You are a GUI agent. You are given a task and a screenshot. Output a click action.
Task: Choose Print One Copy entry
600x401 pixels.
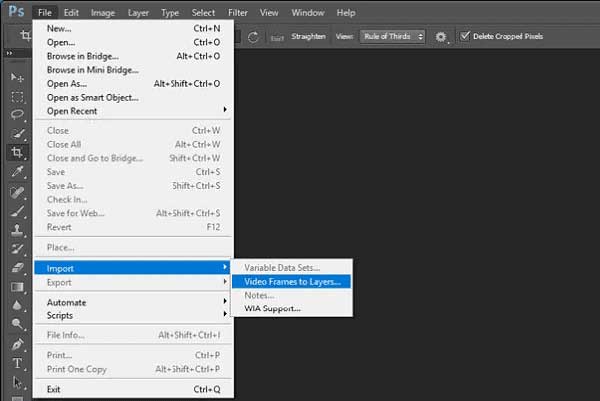[132, 369]
